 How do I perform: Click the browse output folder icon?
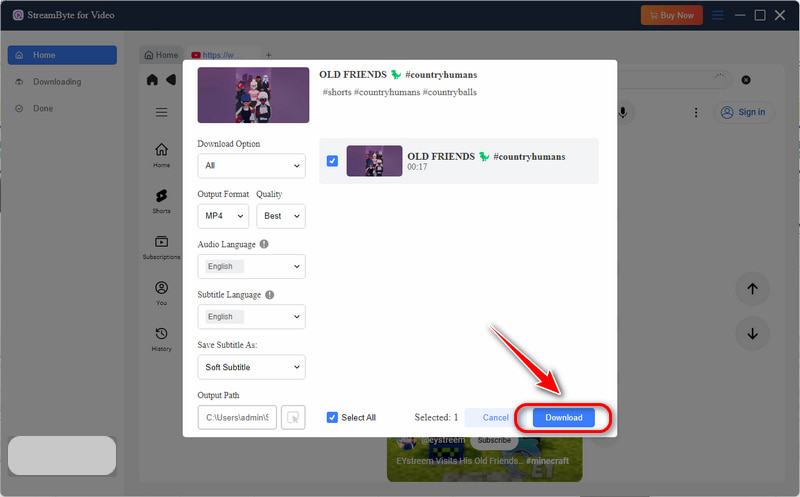(x=293, y=417)
